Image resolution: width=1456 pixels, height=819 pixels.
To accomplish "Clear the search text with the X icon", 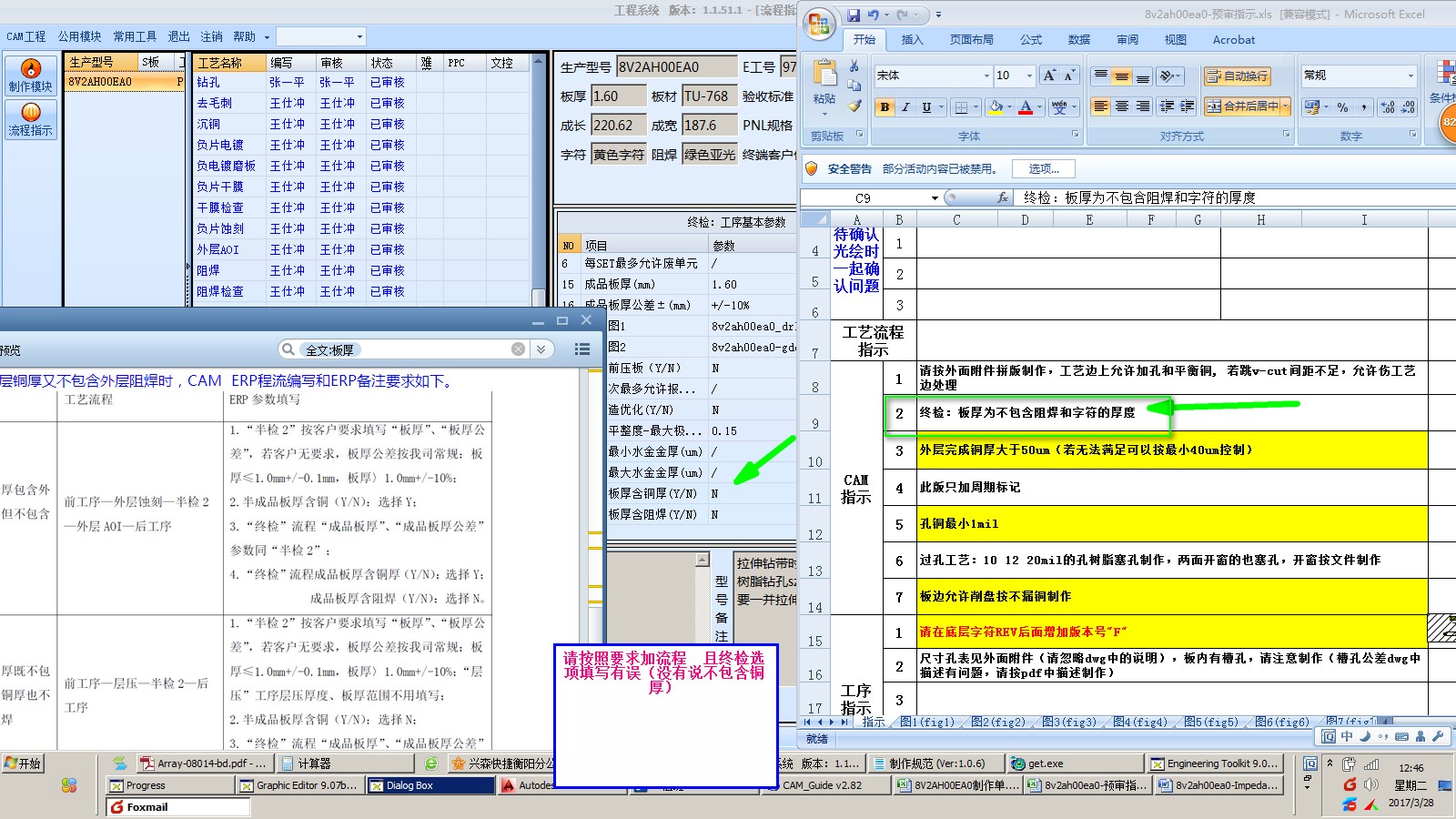I will (518, 349).
